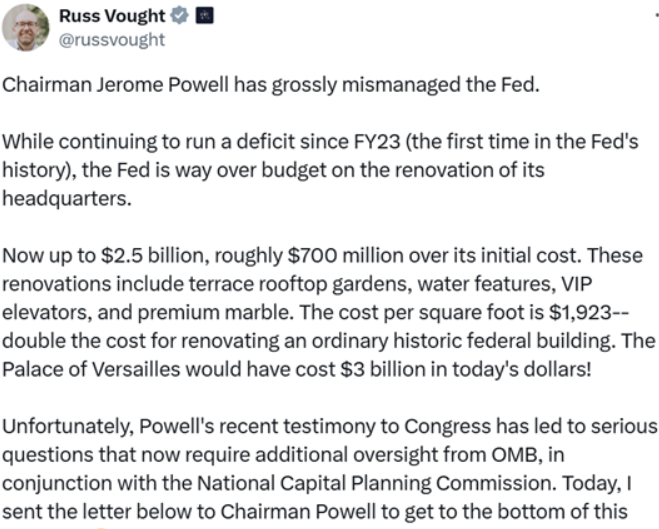
Task: Click the dark square affiliation badge
Action: (205, 16)
